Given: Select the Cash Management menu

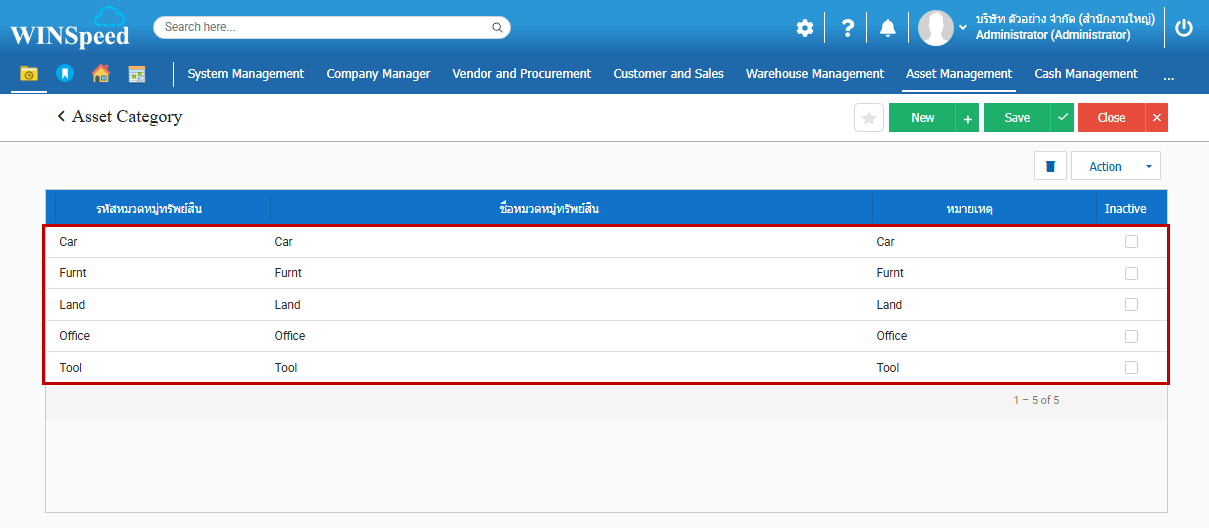Looking at the screenshot, I should coord(1085,74).
